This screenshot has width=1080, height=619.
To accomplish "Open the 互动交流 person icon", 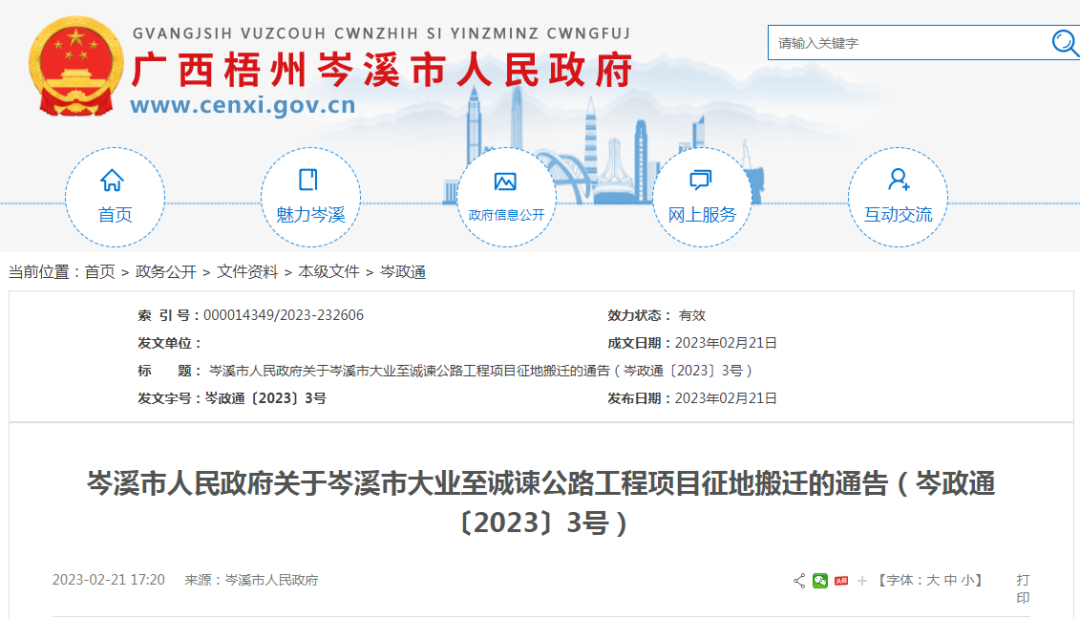I will click(897, 181).
